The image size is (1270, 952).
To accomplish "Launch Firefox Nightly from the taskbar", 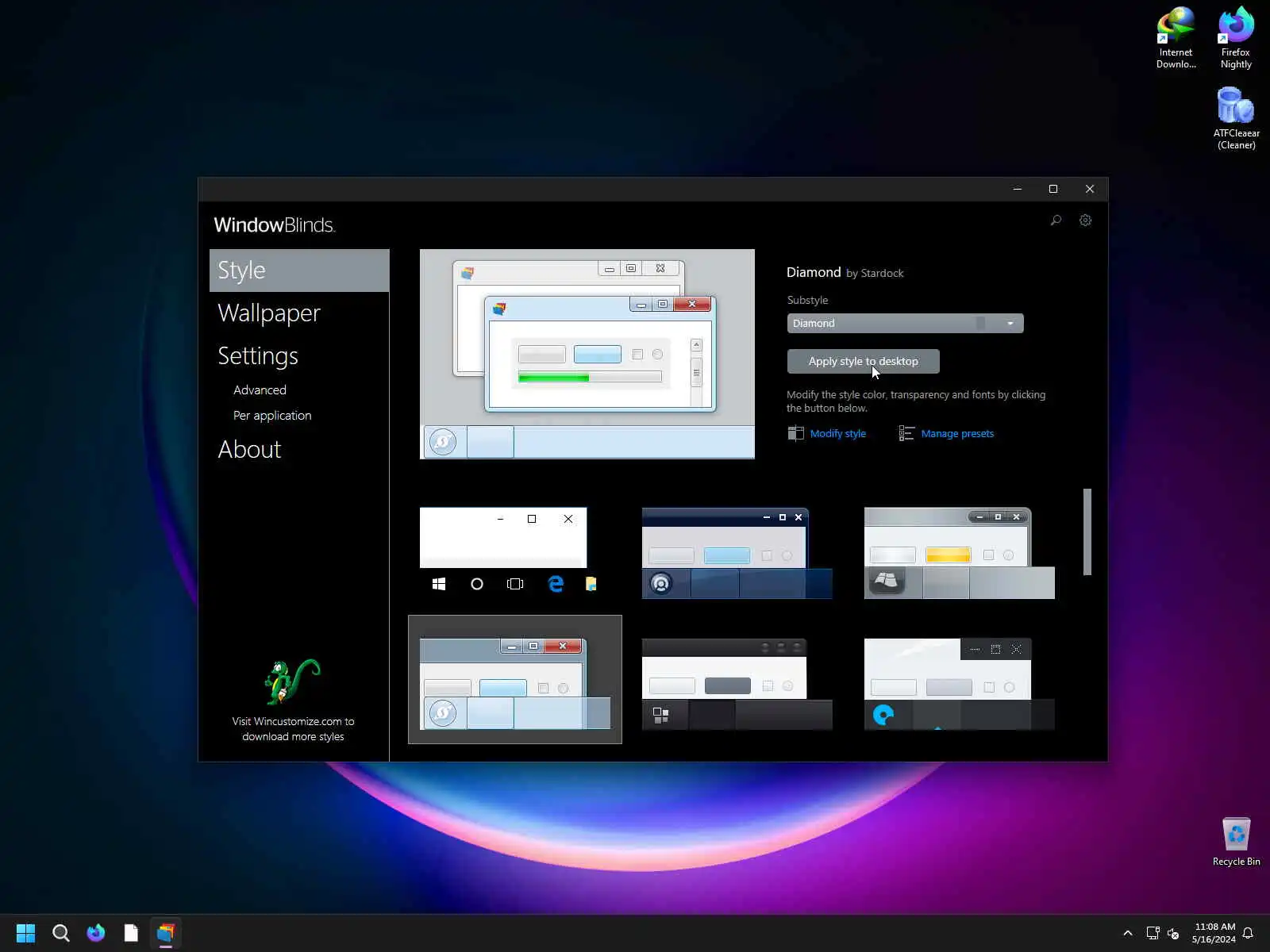I will (96, 933).
